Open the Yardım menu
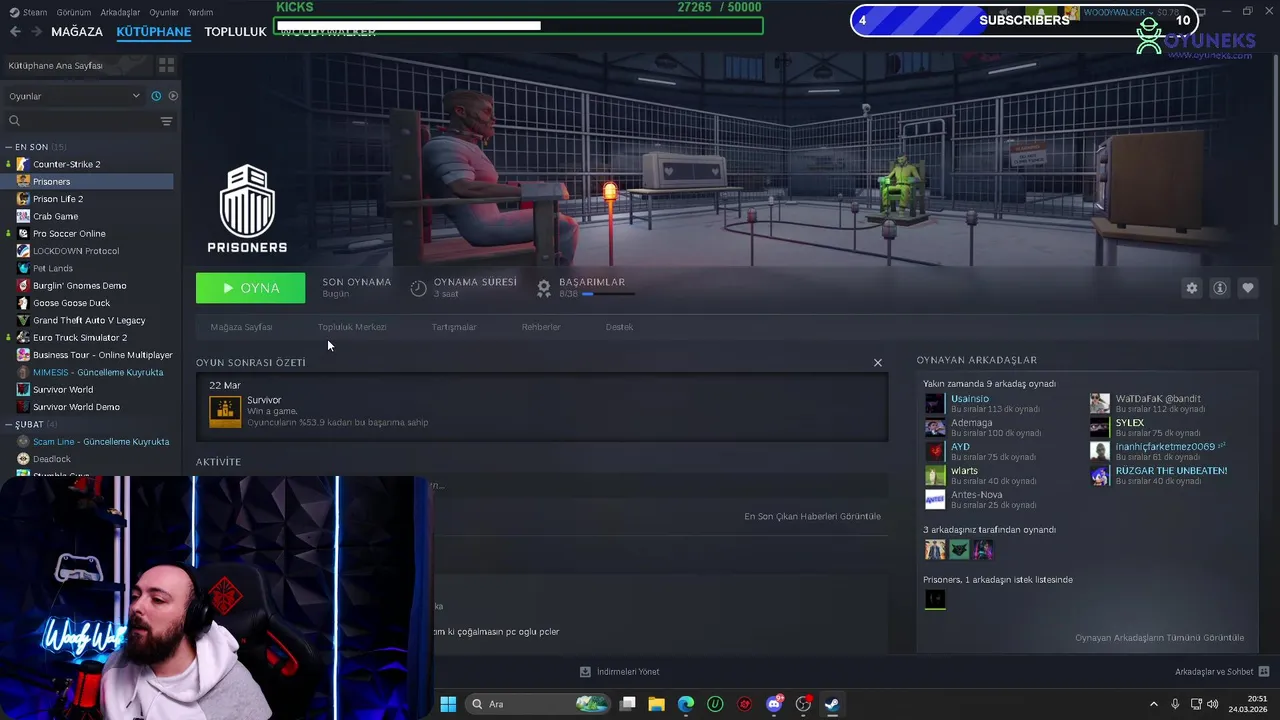Viewport: 1280px width, 720px height. tap(200, 12)
